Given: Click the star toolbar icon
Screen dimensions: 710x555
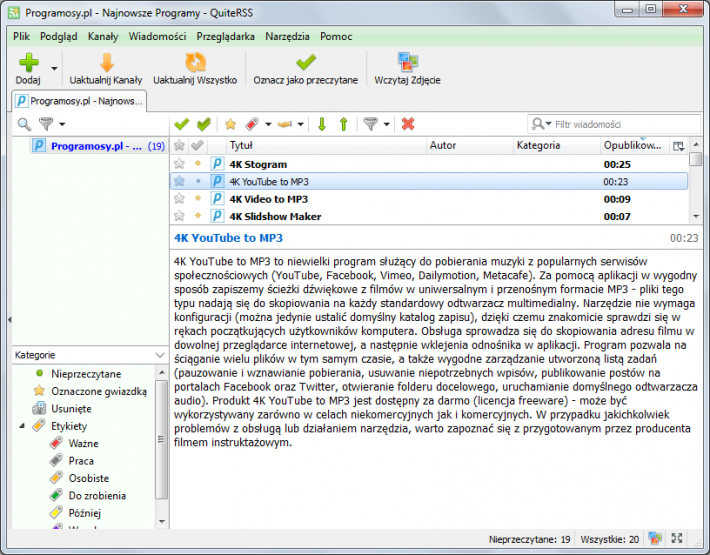Looking at the screenshot, I should [230, 124].
